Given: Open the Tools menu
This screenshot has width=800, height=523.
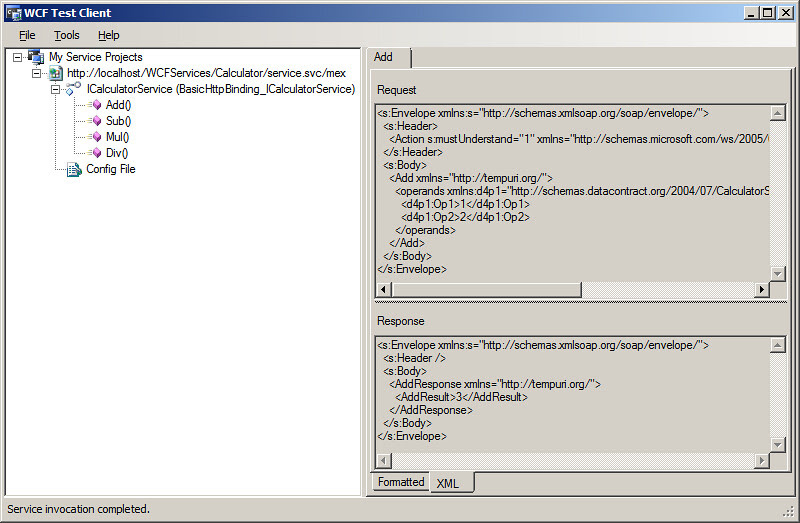Looking at the screenshot, I should click(67, 35).
